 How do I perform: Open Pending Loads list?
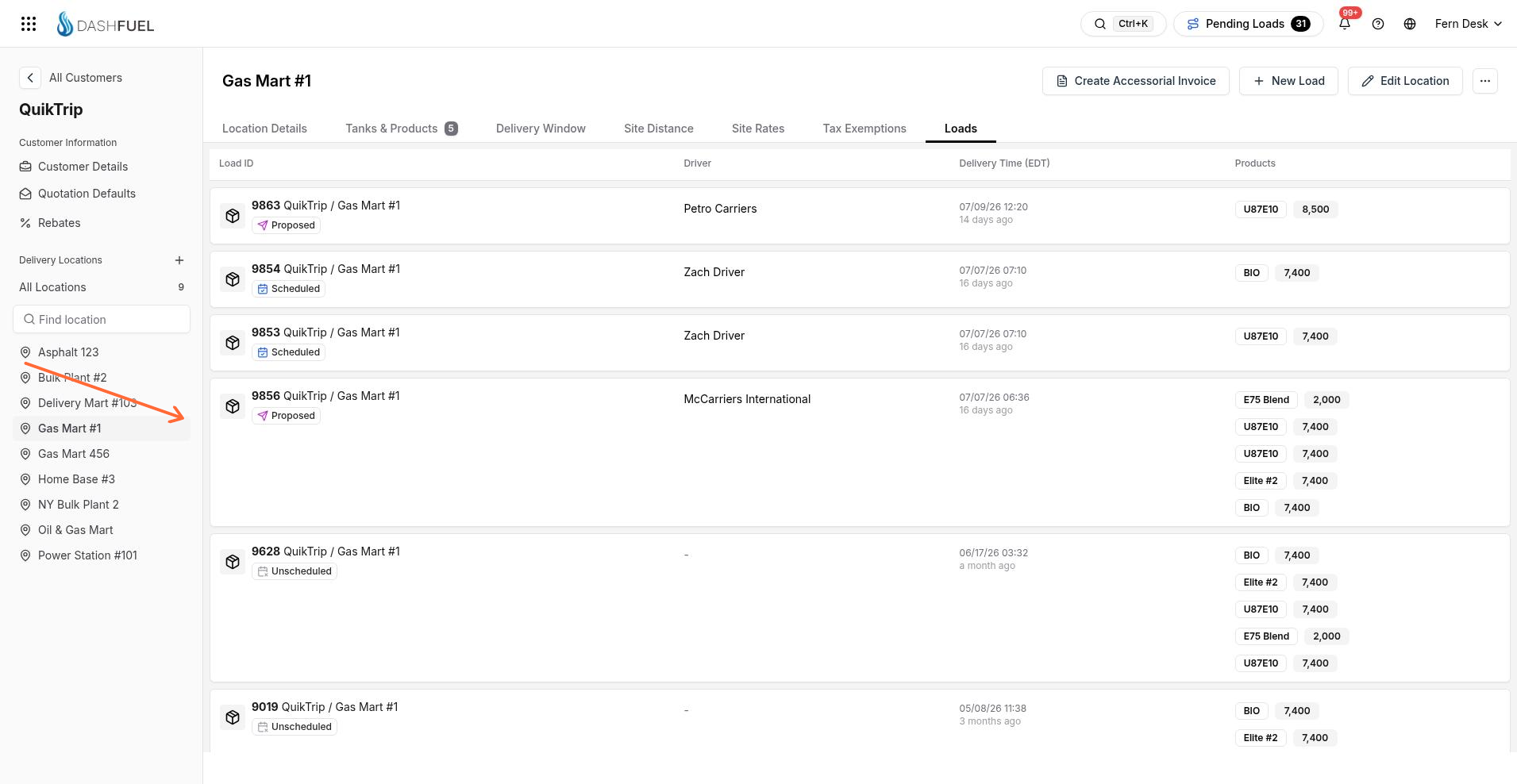(1249, 24)
